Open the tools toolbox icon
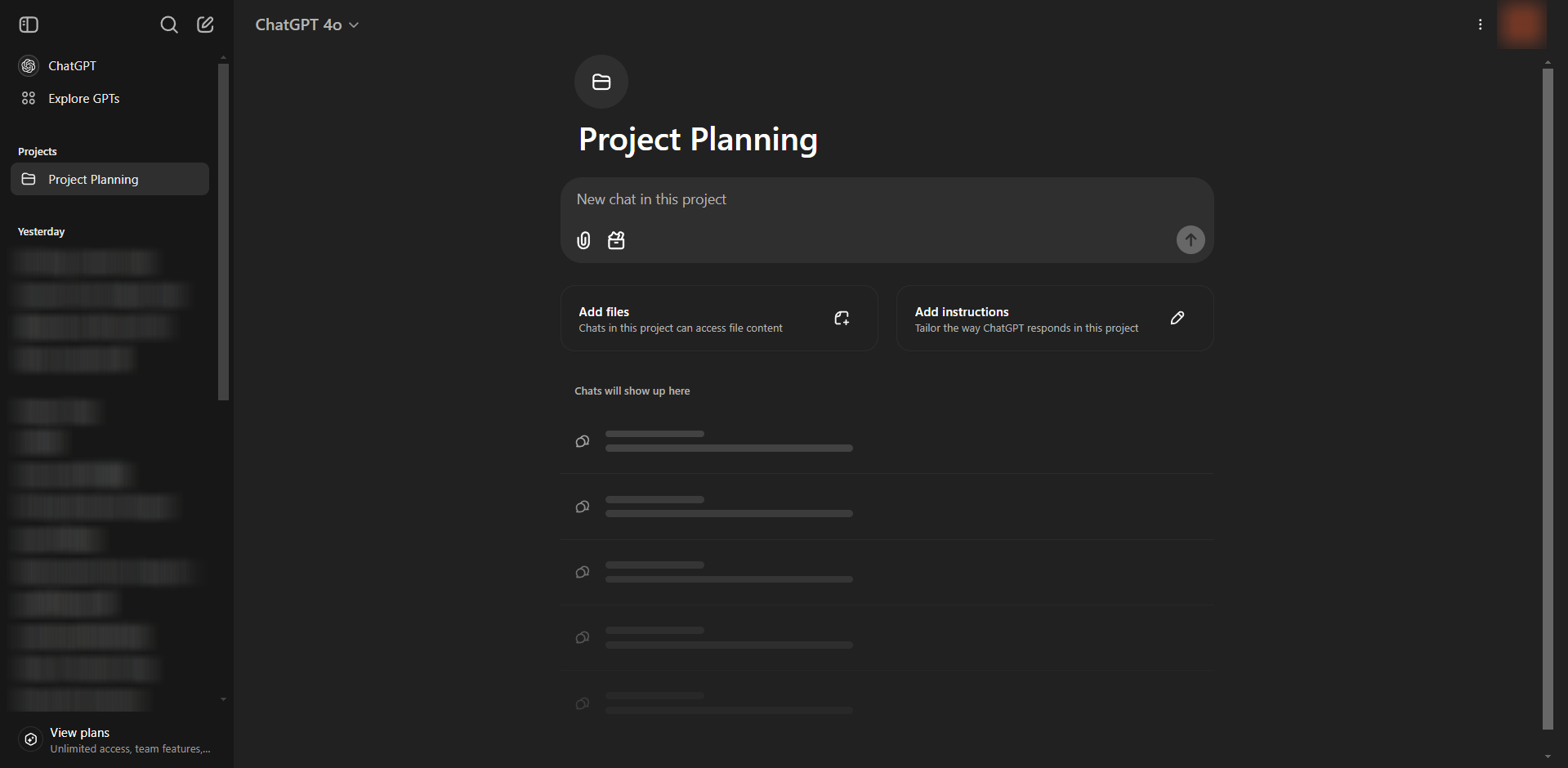The height and width of the screenshot is (768, 1568). (x=616, y=240)
